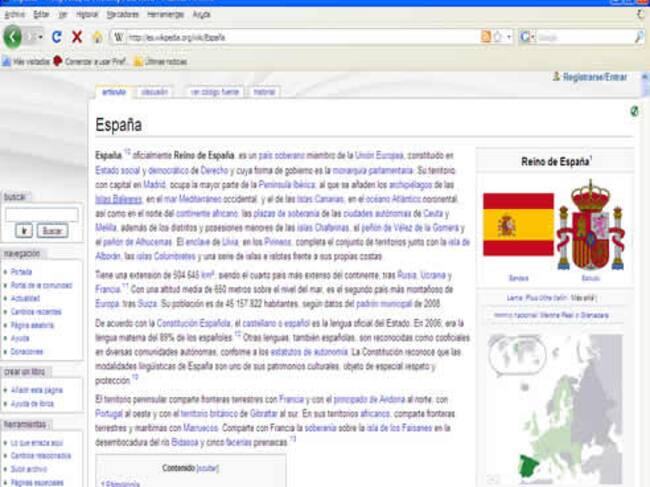This screenshot has height=487, width=650.
Task: Open the search engine selector dropdown
Action: point(528,37)
